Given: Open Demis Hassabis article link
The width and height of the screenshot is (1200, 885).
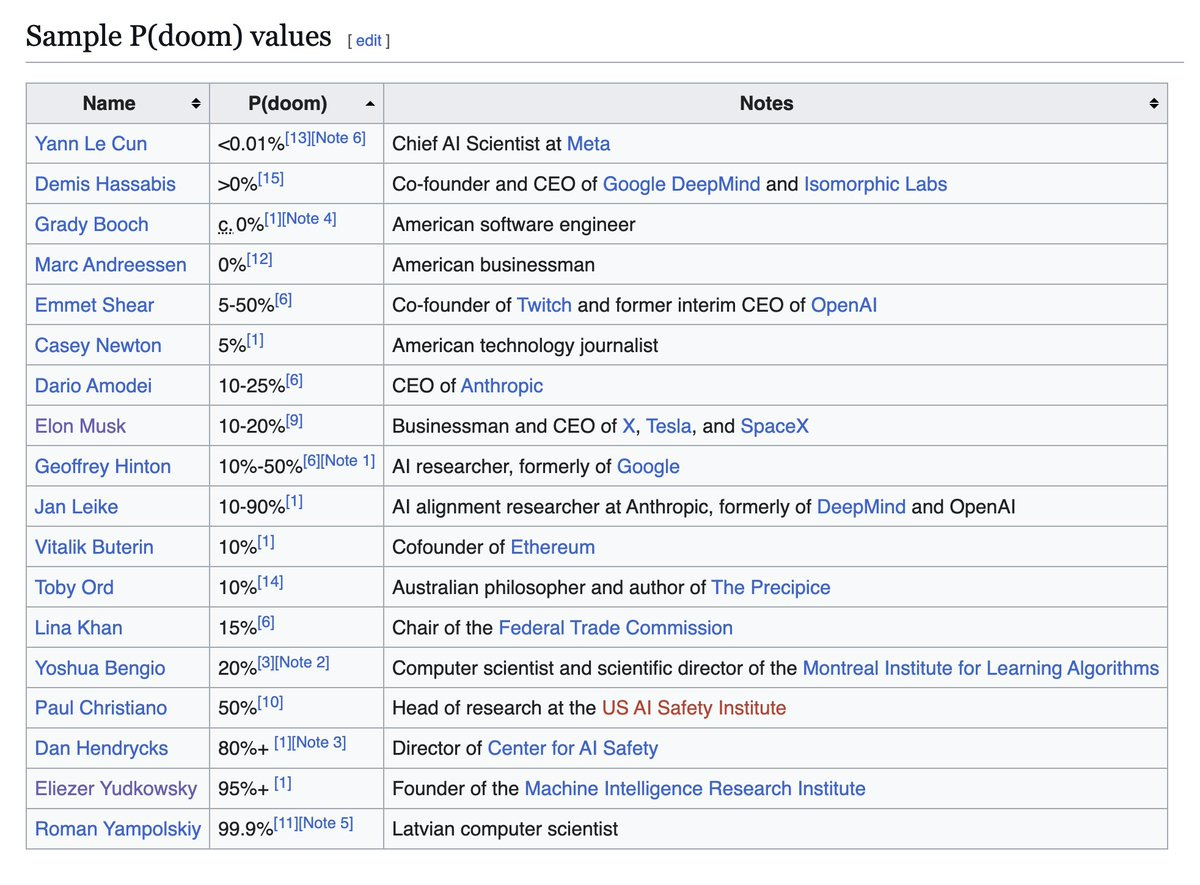Looking at the screenshot, I should [x=105, y=184].
